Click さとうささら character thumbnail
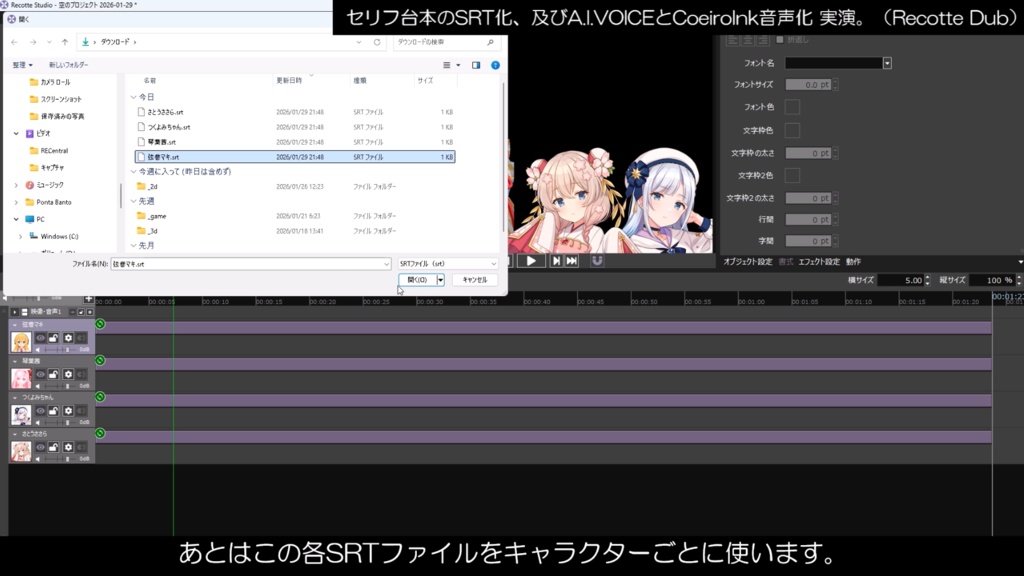1024x576 pixels. click(x=21, y=451)
